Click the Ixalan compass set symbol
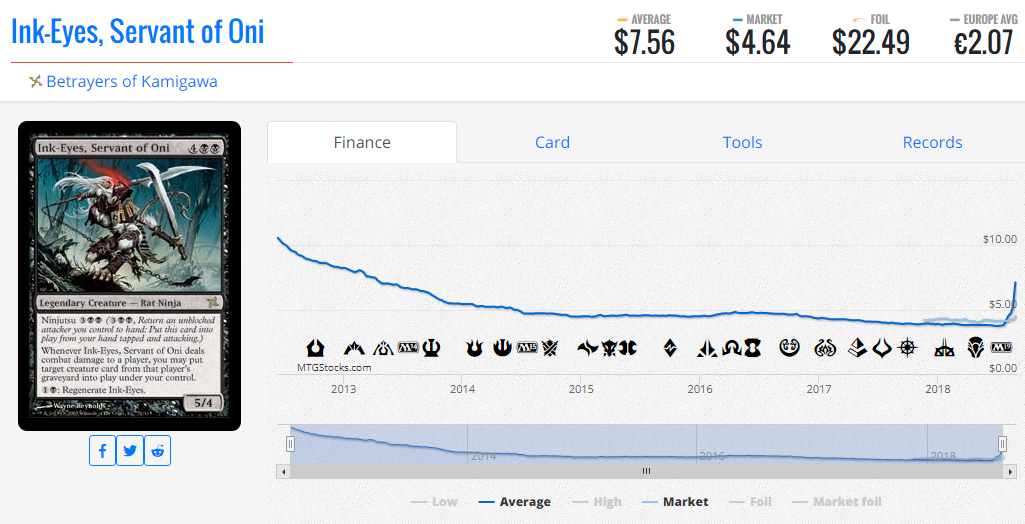This screenshot has width=1025, height=524. (908, 348)
